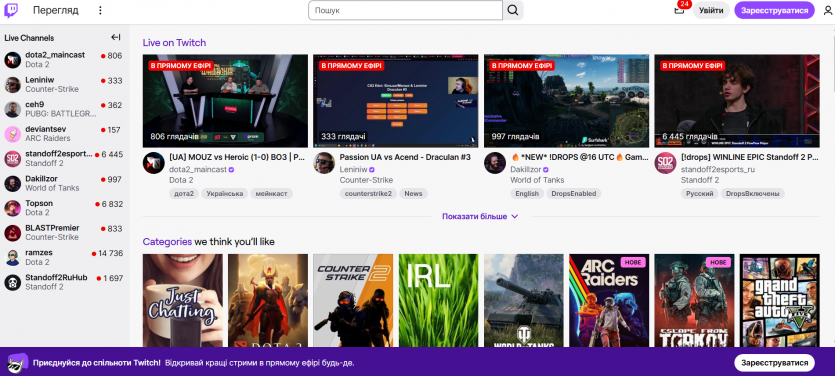Click Counter-Strike game link under Leniniw stream
Screen dimensions: 835x376
click(x=366, y=180)
